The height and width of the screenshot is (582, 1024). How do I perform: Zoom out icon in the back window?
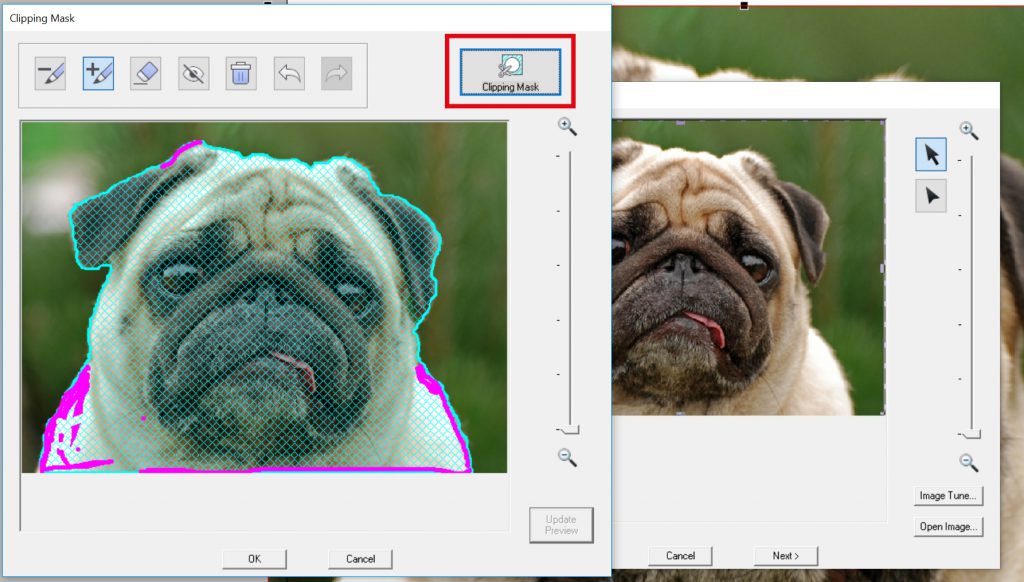968,463
